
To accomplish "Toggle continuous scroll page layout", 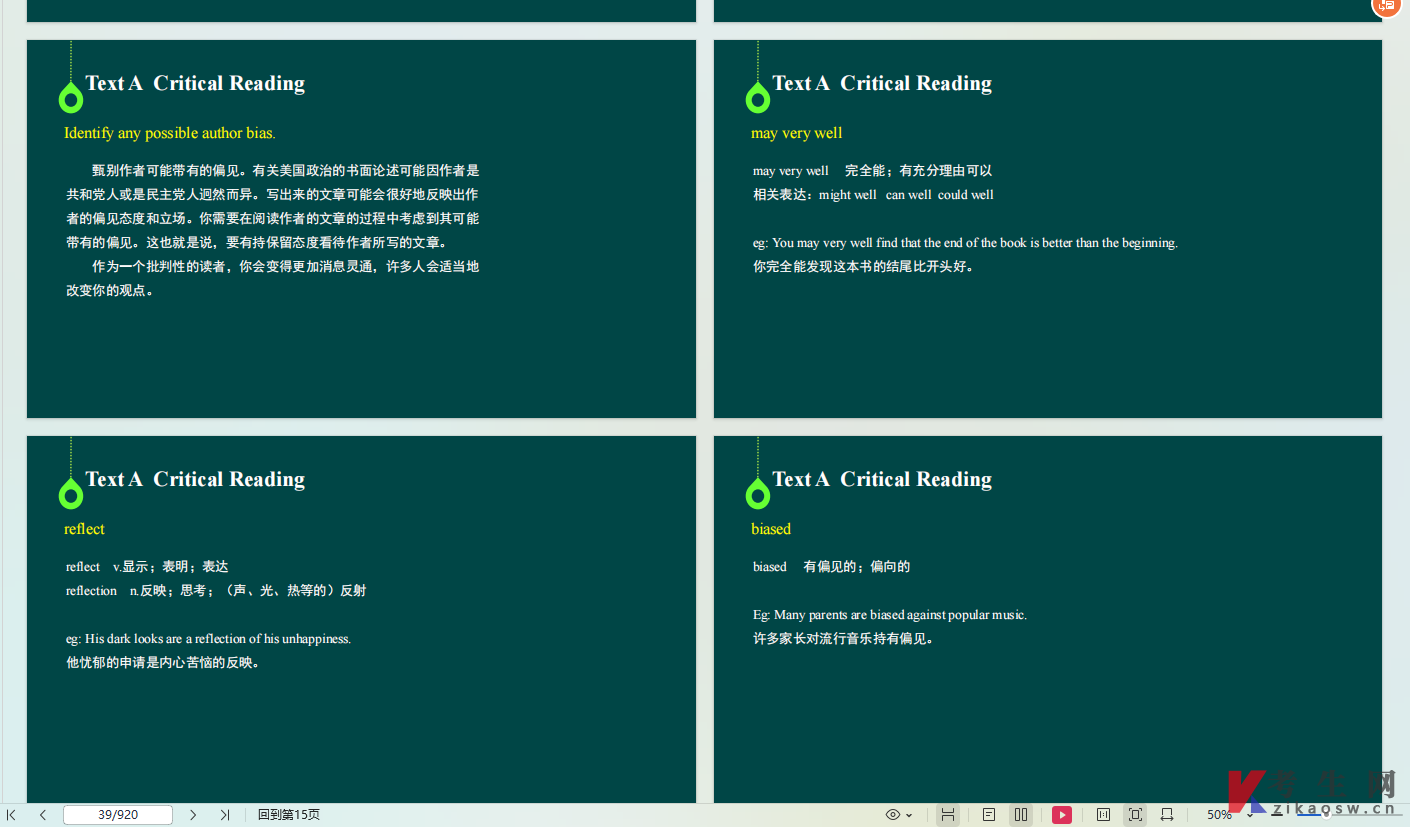I will coord(947,815).
